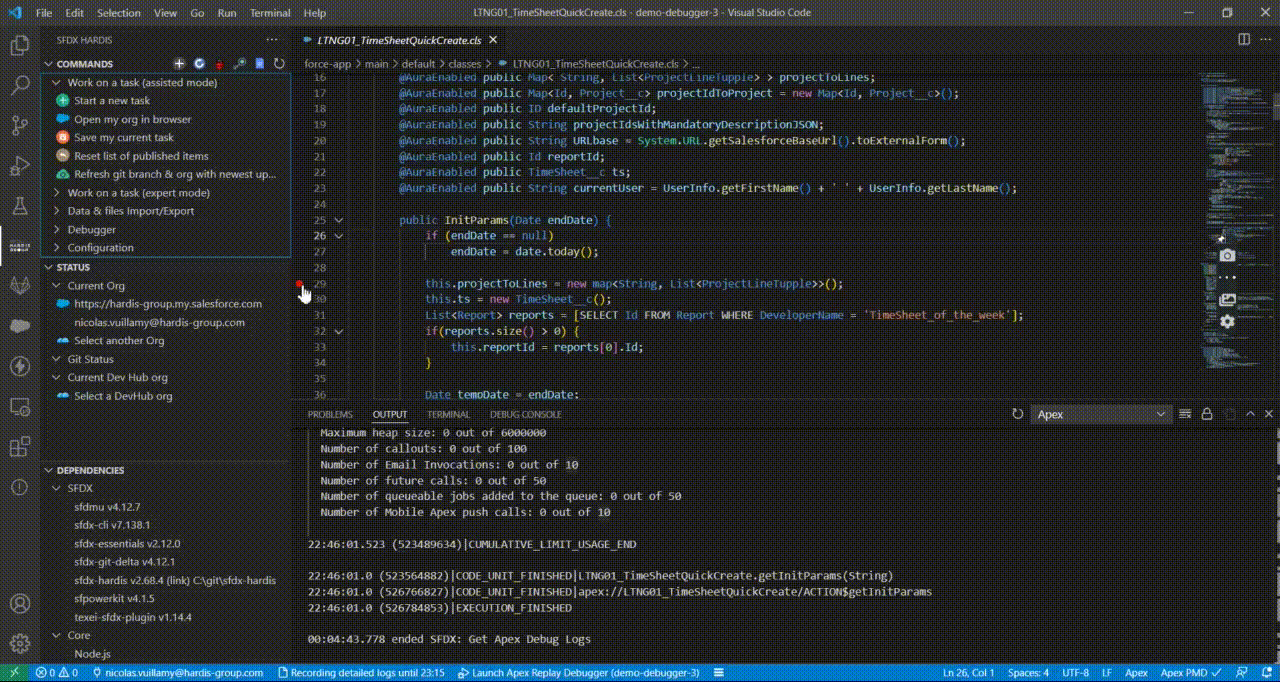1280x682 pixels.
Task: Collapse Work on a task (assisted mode)
Action: click(58, 83)
